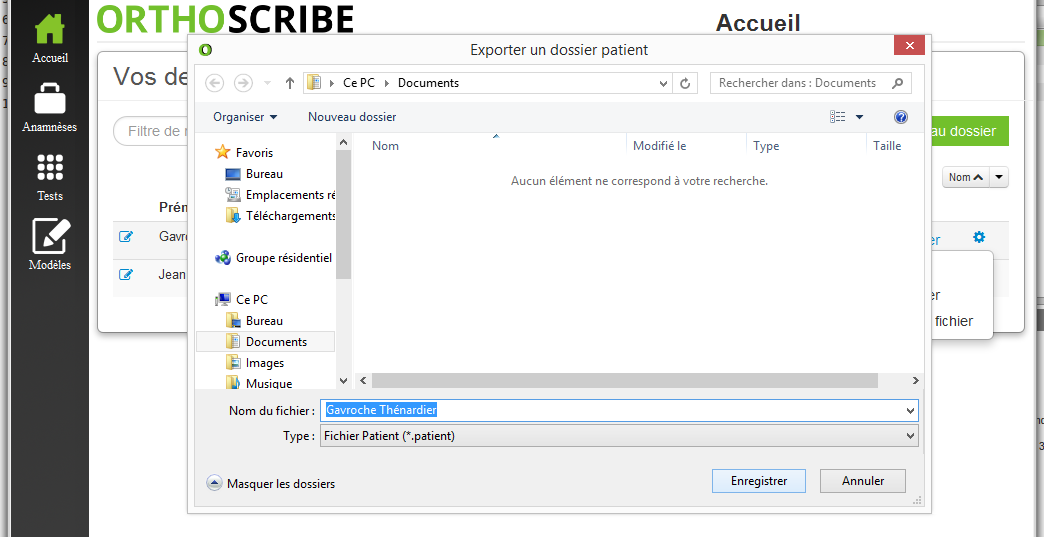Toggle Nom sort order button in Orthoscribe
1044x537 pixels.
coord(966,178)
